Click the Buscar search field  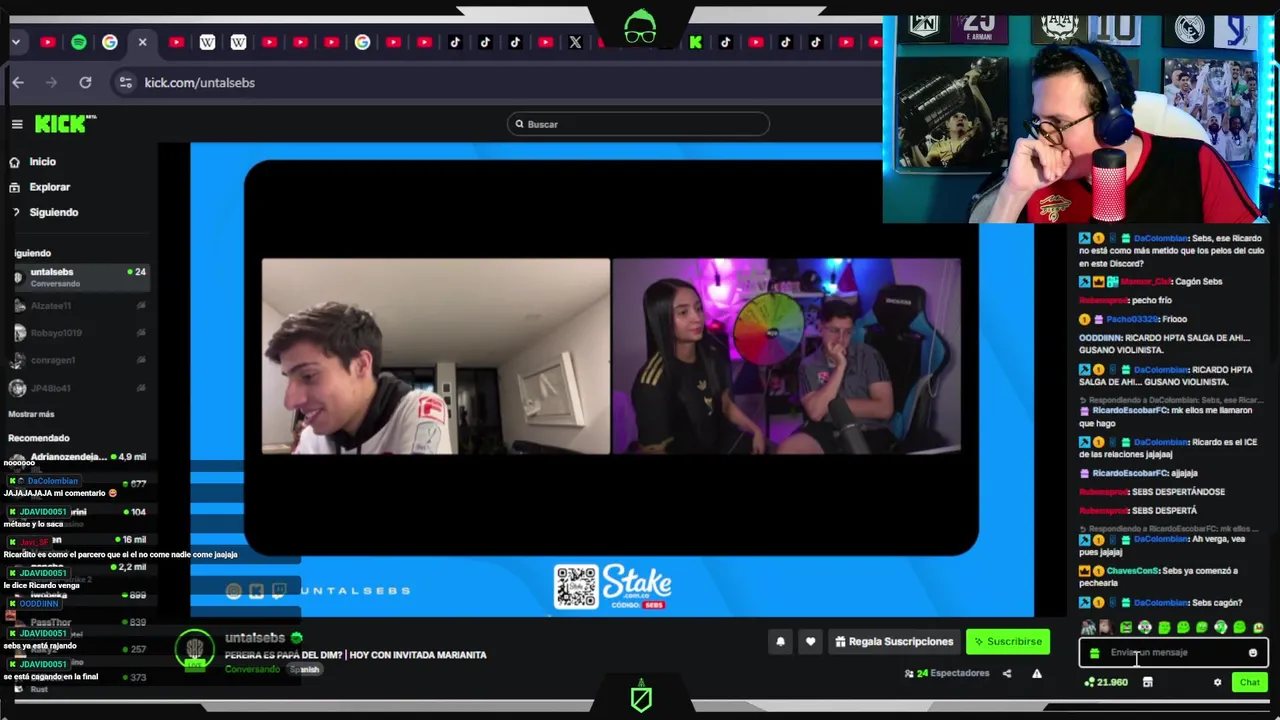pos(638,124)
